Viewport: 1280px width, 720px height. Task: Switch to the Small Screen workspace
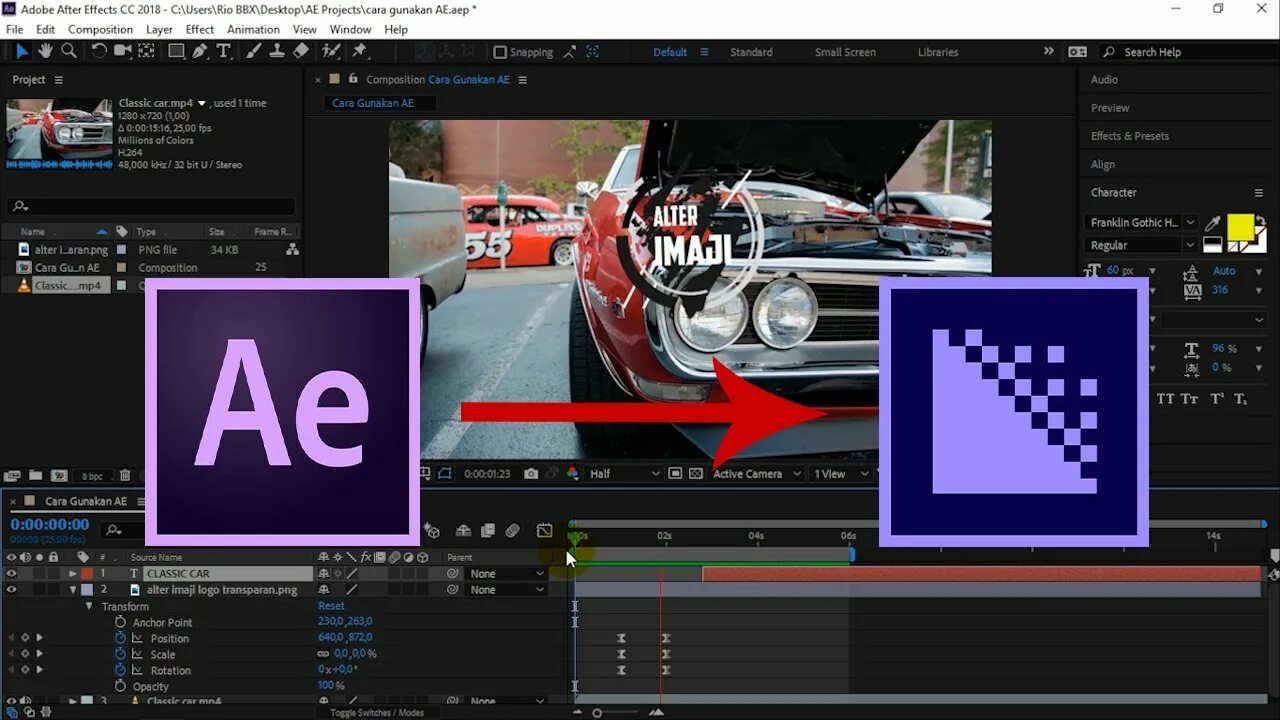[x=845, y=52]
